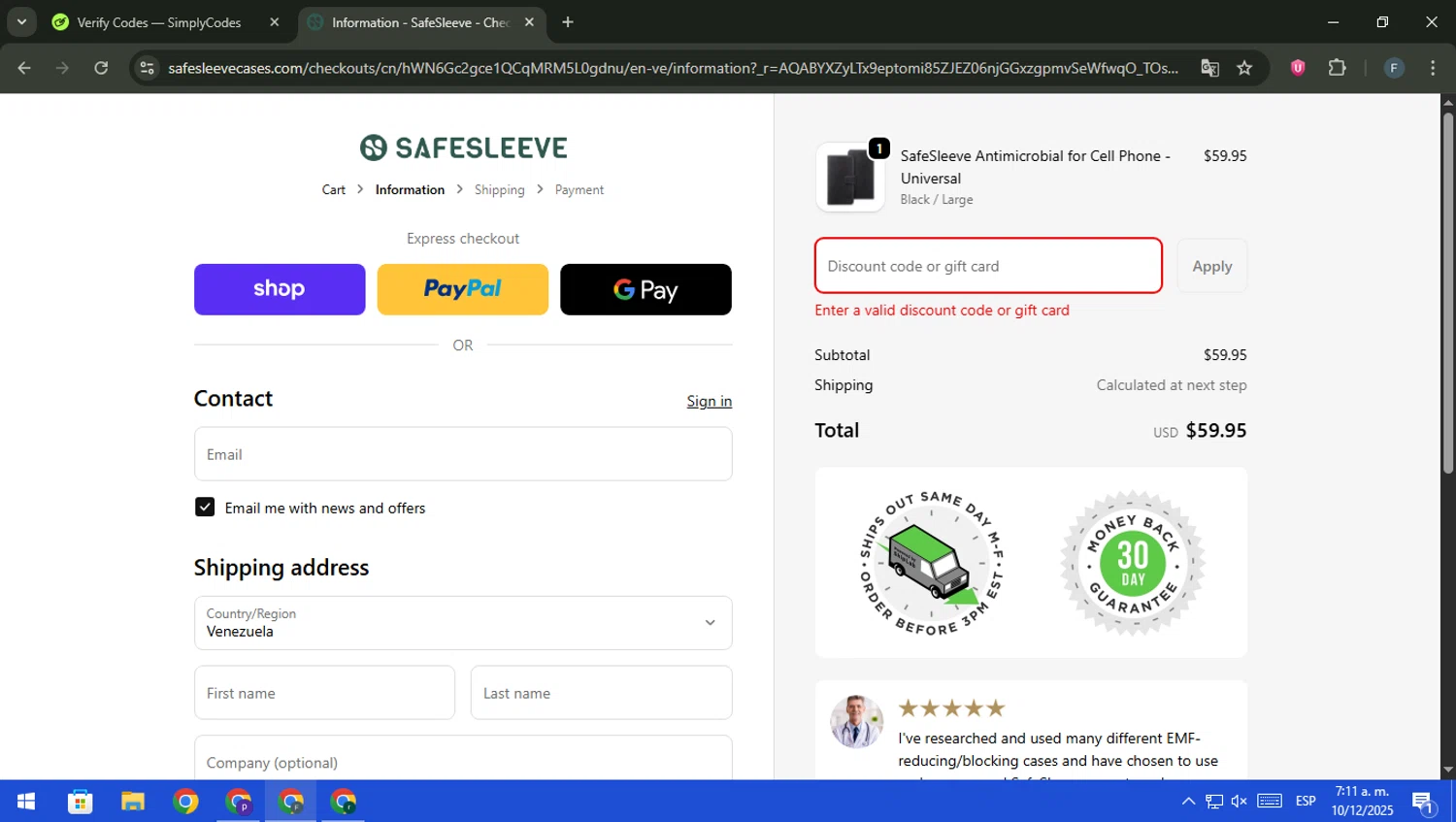1456x822 pixels.
Task: Focus the First name field
Action: coord(324,693)
